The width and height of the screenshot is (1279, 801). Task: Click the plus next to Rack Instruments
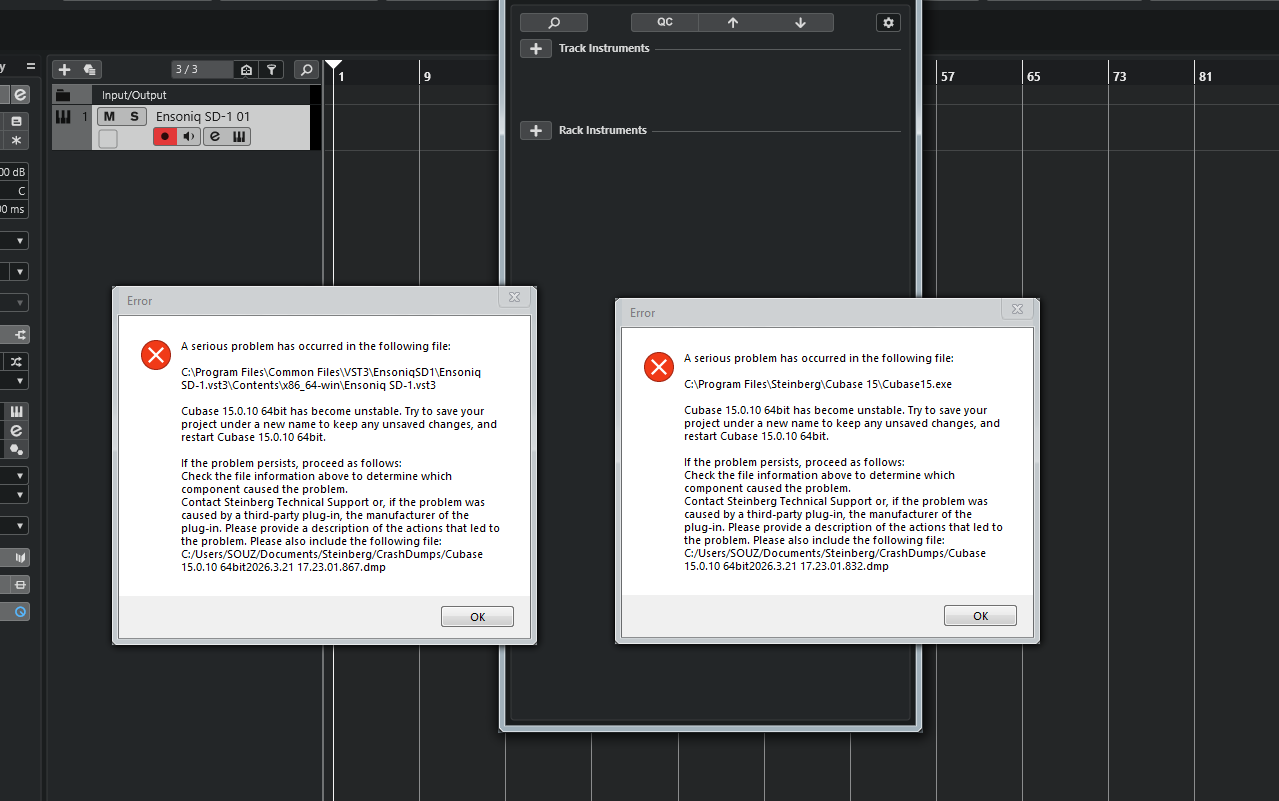pos(536,130)
